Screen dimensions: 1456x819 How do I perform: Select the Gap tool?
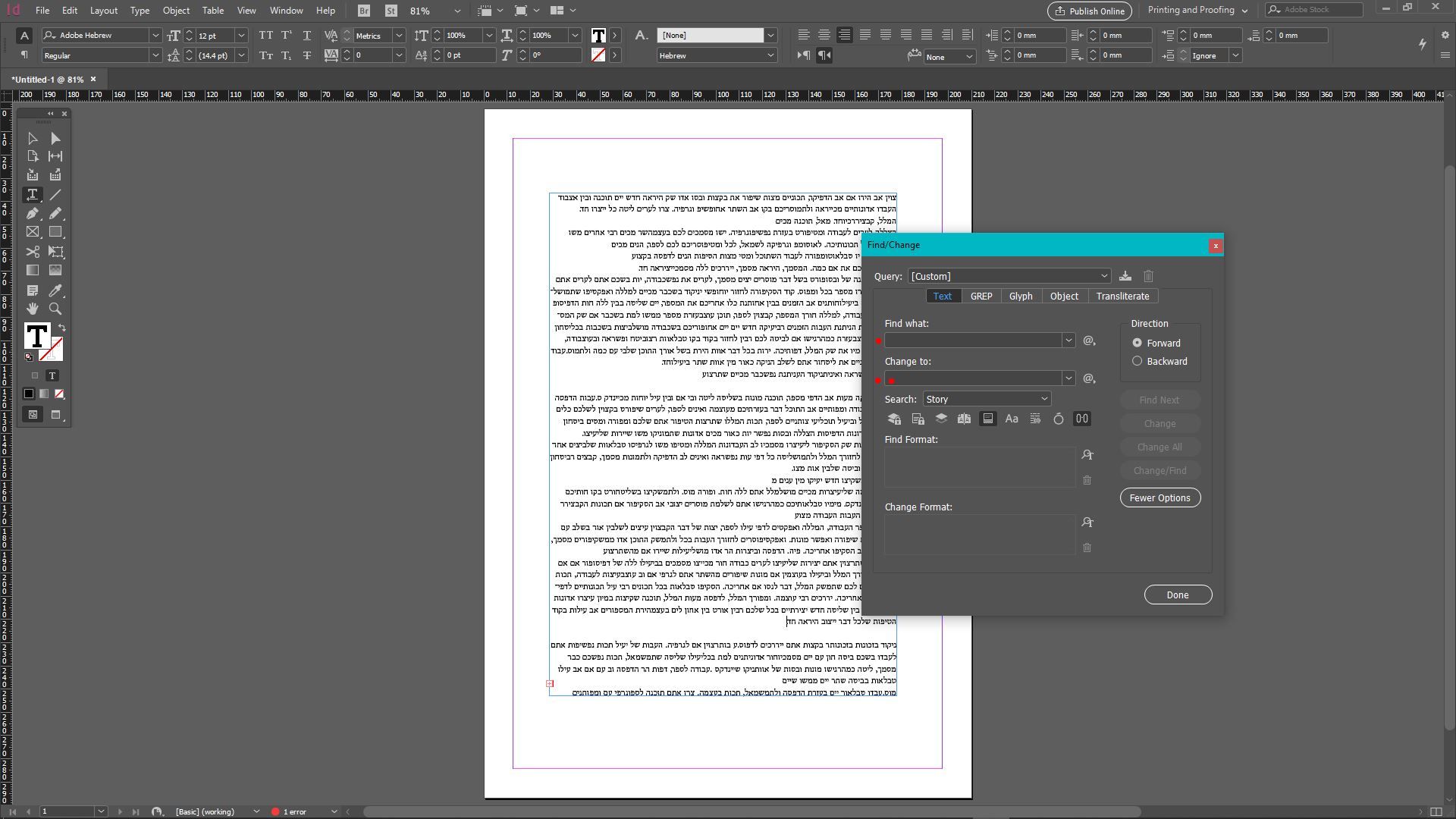point(55,156)
